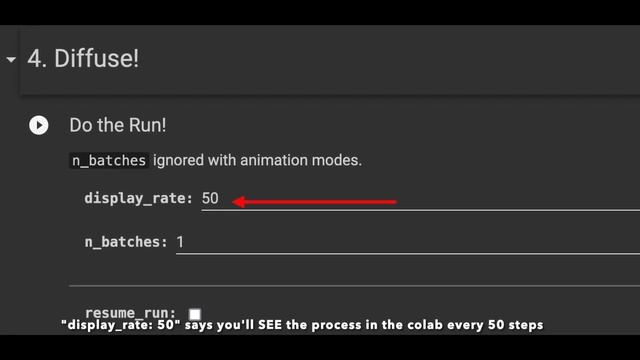Click the text "ignored with animation modes."

click(x=258, y=160)
